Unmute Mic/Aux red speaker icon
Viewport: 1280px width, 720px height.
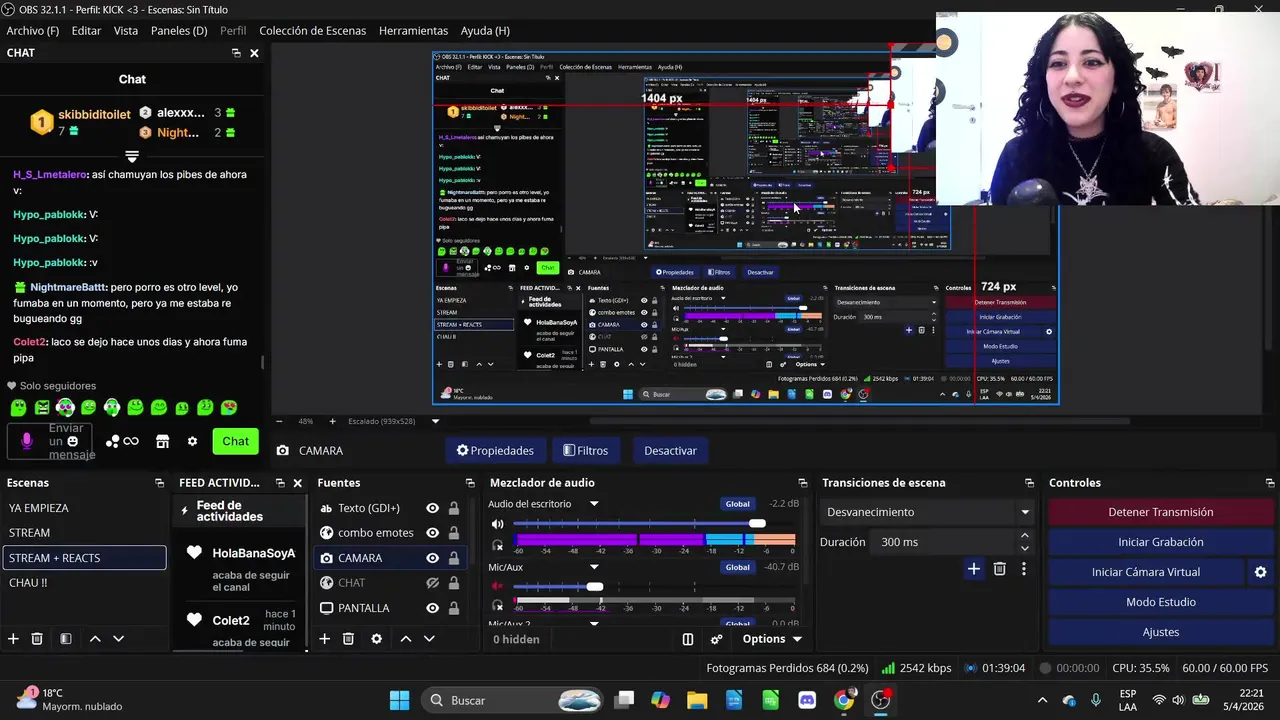(x=498, y=587)
